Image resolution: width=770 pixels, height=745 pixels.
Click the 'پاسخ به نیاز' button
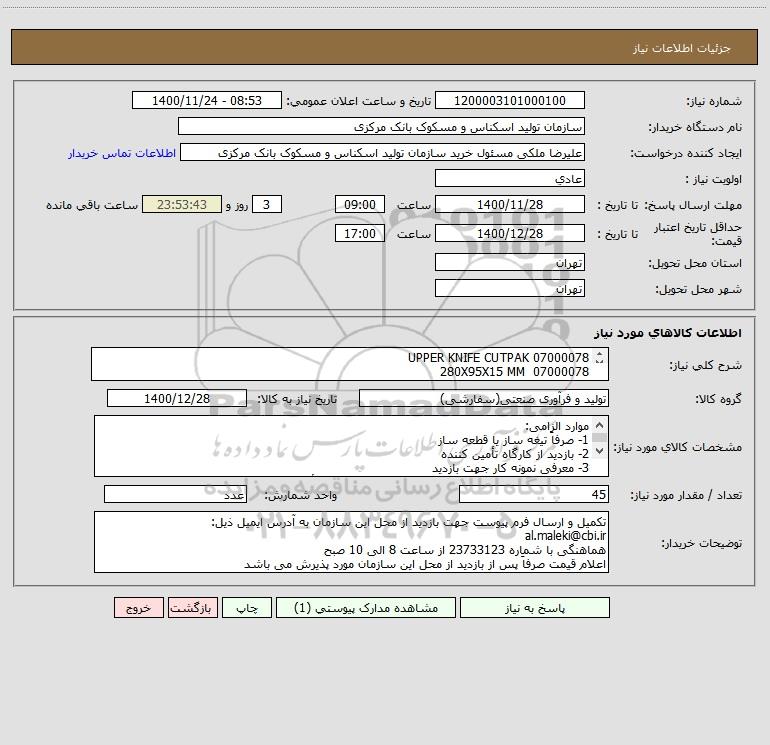pyautogui.click(x=535, y=608)
